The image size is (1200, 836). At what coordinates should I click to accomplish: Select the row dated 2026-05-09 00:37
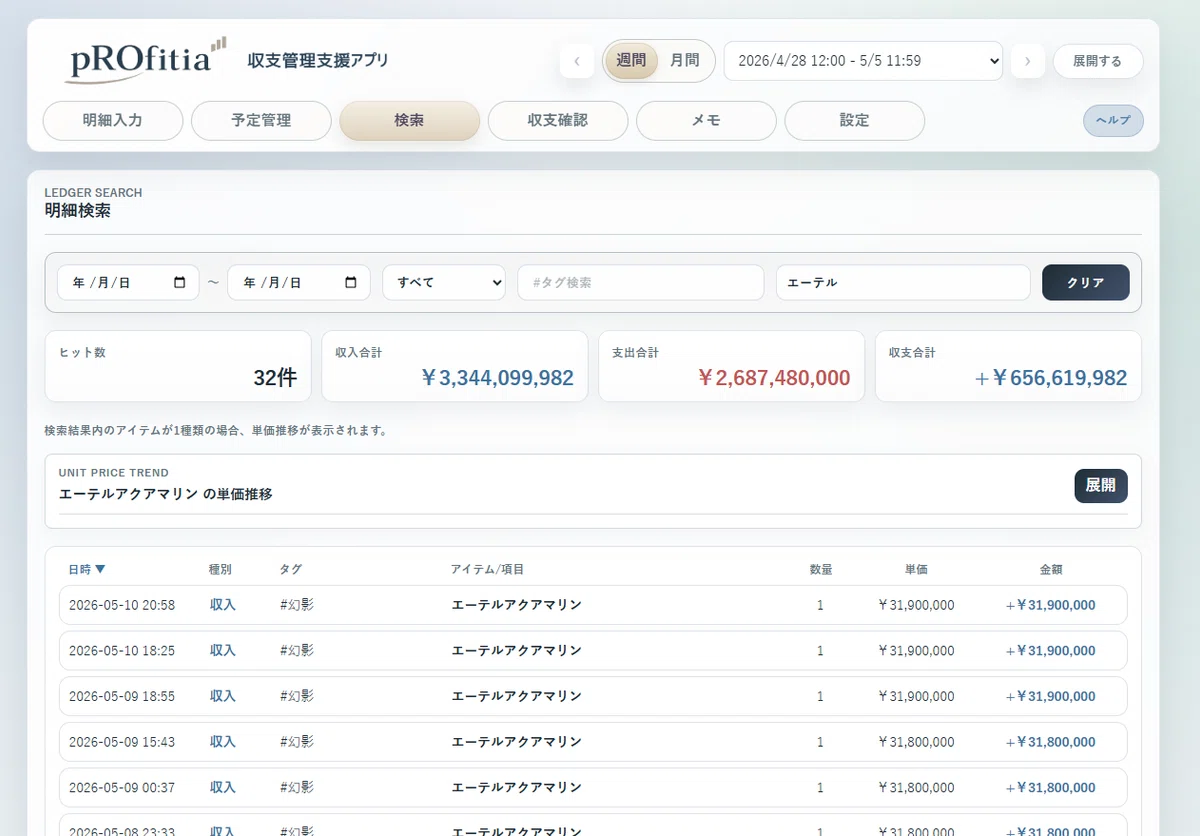[593, 788]
